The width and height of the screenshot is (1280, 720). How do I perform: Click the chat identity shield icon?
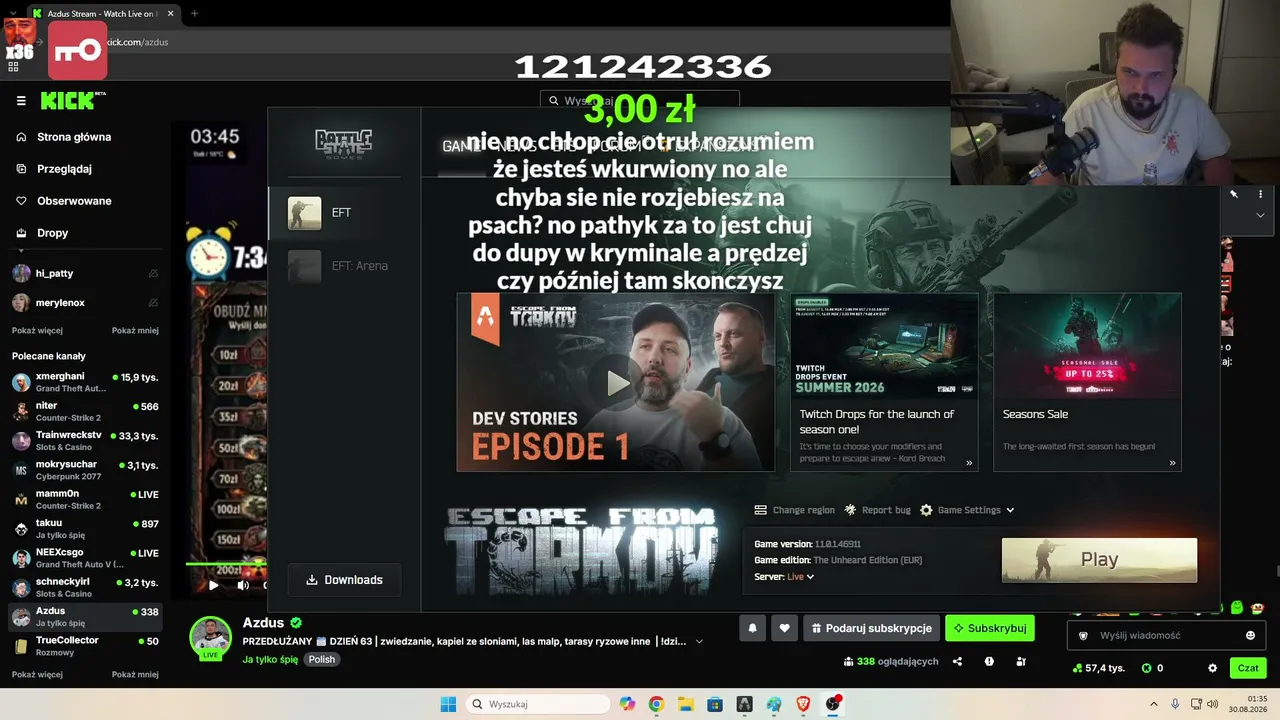pos(1083,635)
